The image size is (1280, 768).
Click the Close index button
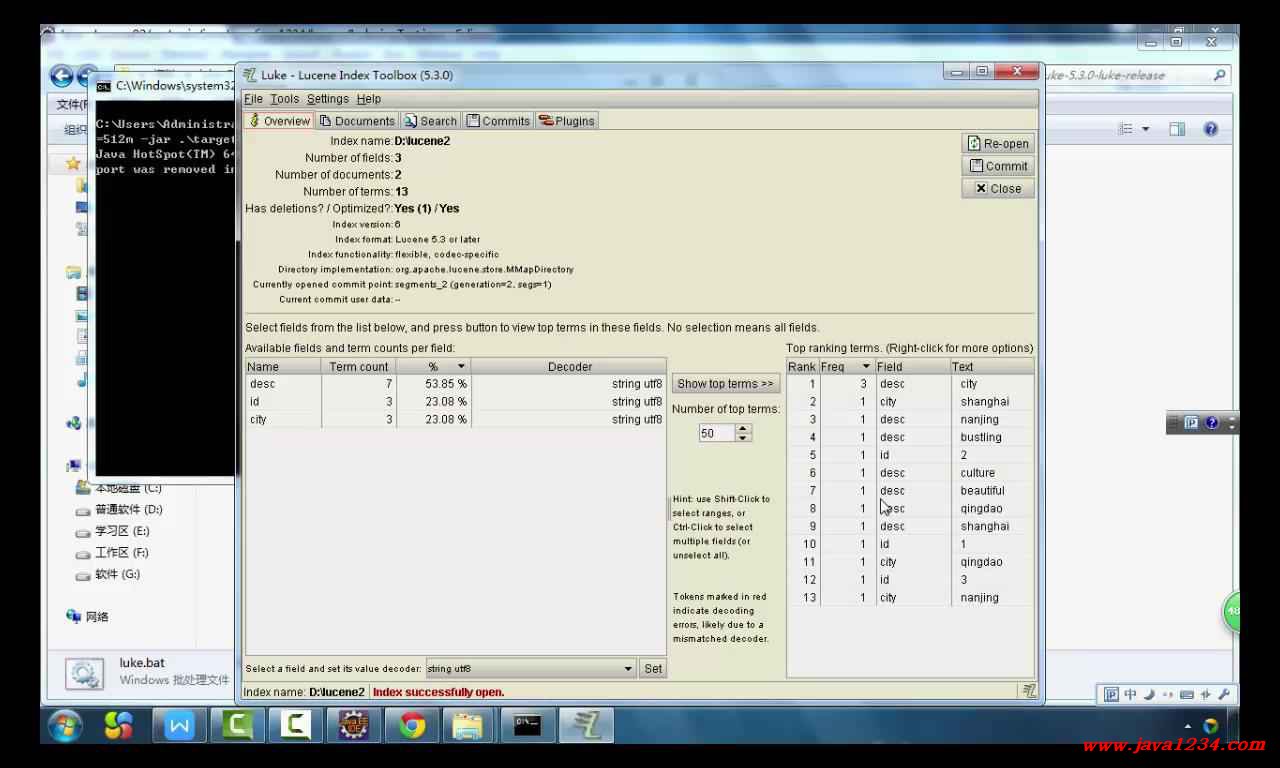(997, 188)
